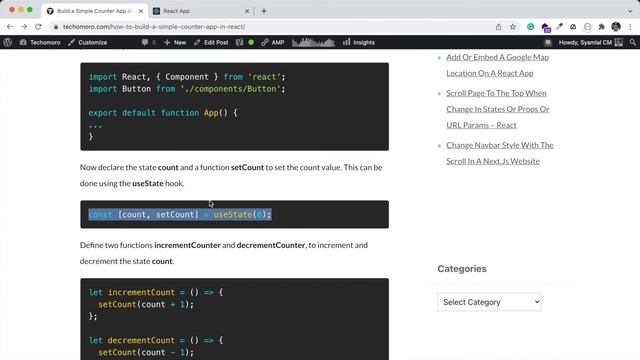Go forward to the next page
The height and width of the screenshot is (360, 640).
click(24, 27)
